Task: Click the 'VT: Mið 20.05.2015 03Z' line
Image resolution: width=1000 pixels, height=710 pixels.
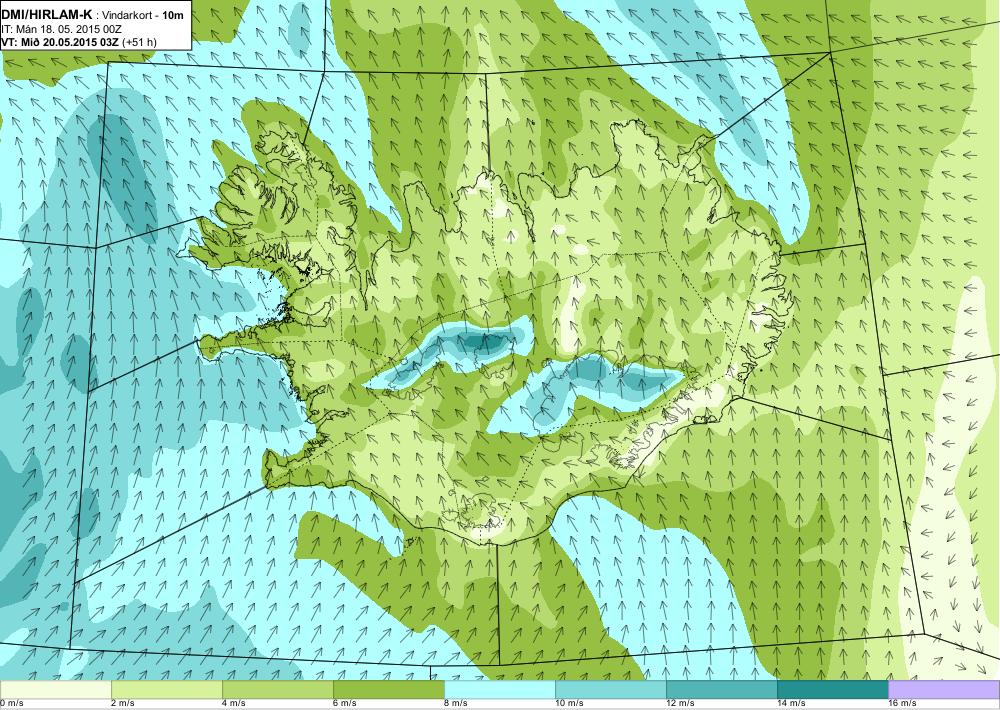Action: tap(61, 42)
